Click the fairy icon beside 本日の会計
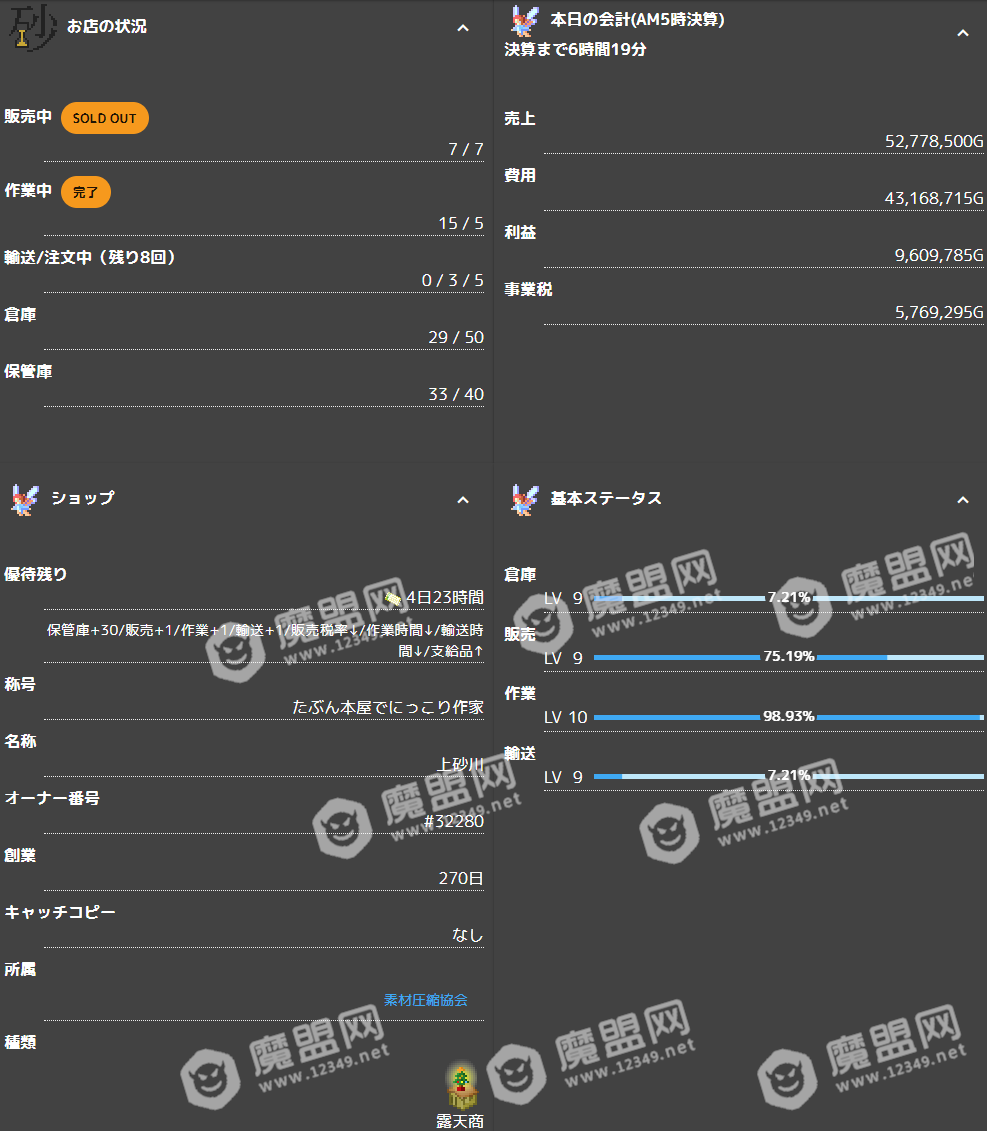The height and width of the screenshot is (1131, 987). tap(523, 22)
